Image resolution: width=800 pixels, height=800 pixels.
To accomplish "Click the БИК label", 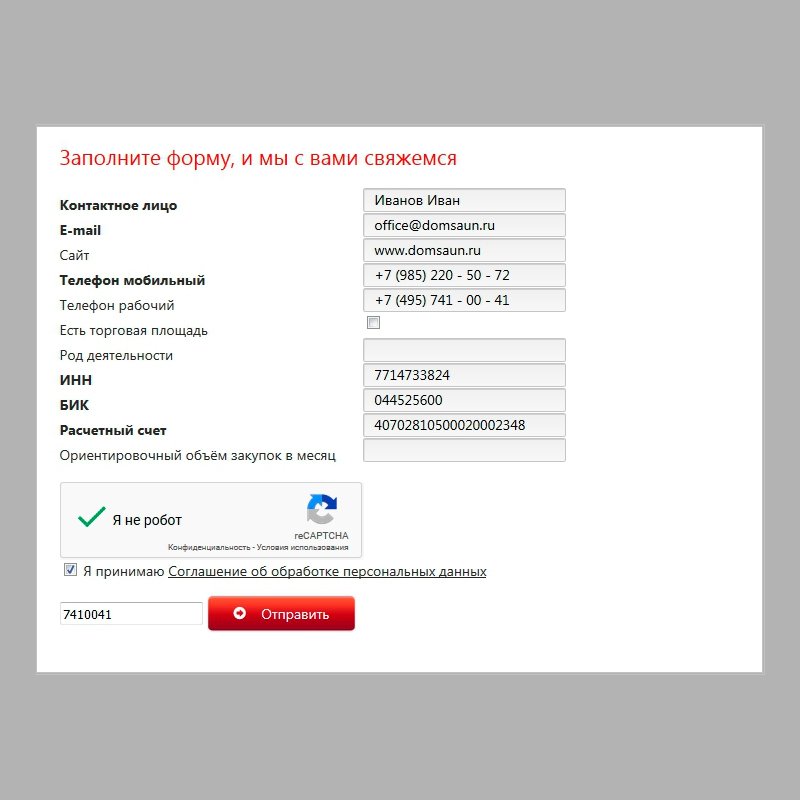I will pos(74,405).
